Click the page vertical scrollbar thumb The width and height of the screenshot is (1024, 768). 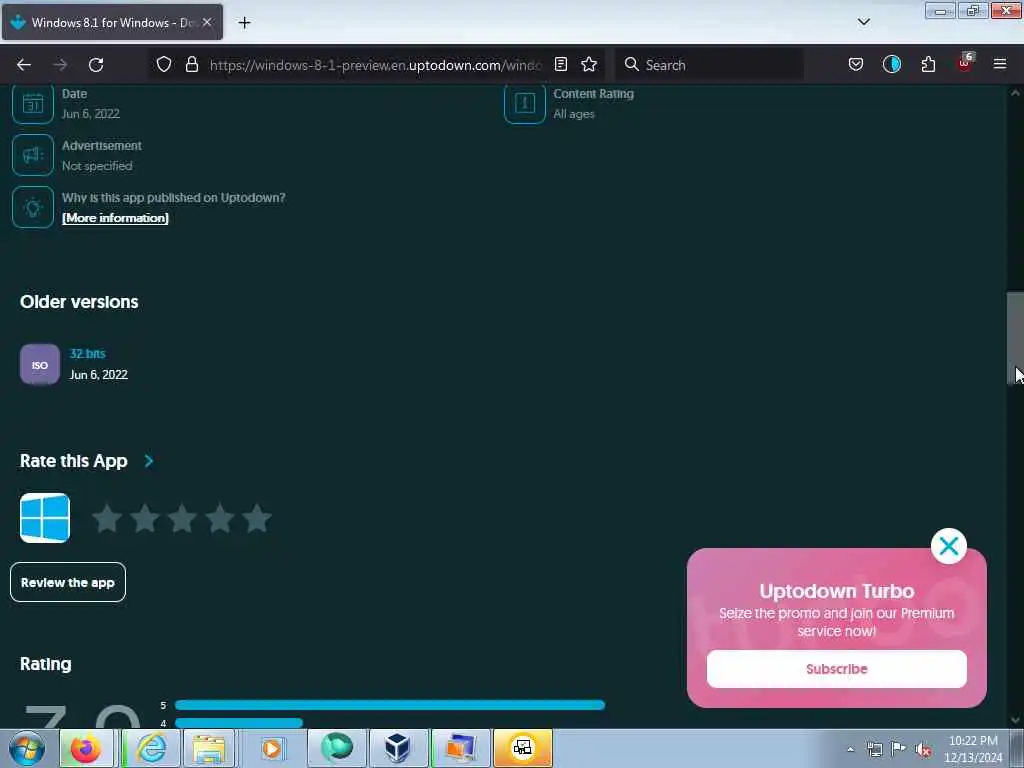click(1015, 338)
